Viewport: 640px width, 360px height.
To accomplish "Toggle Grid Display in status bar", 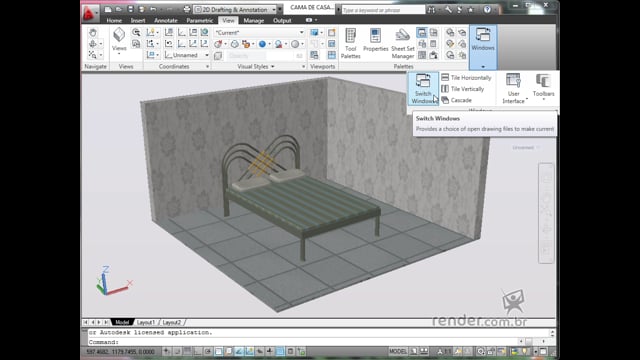I will coord(187,351).
